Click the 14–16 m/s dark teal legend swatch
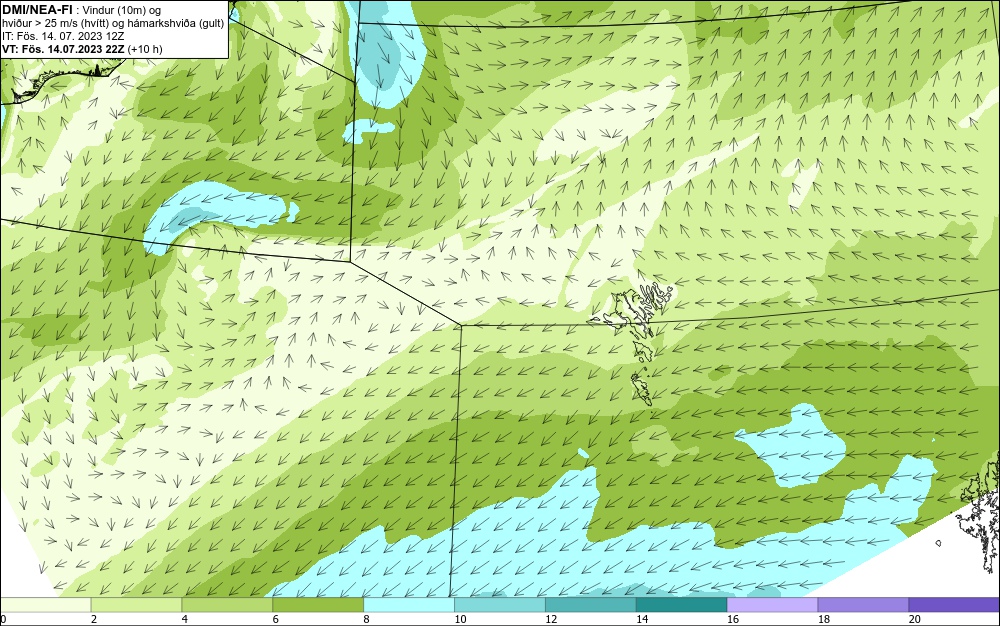Screen dimensions: 1000x626 (x=681, y=605)
